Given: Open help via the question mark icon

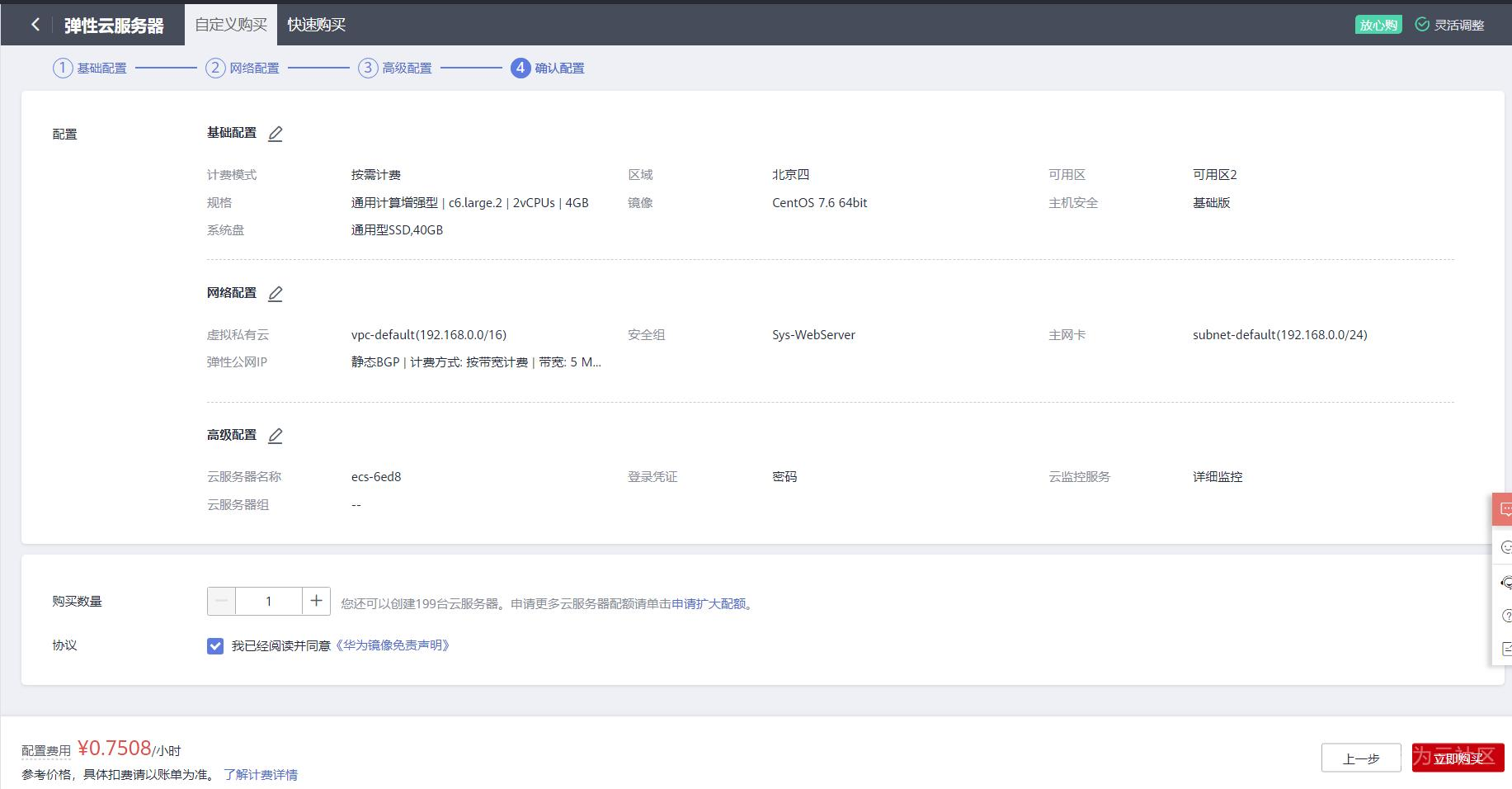Looking at the screenshot, I should 1506,616.
